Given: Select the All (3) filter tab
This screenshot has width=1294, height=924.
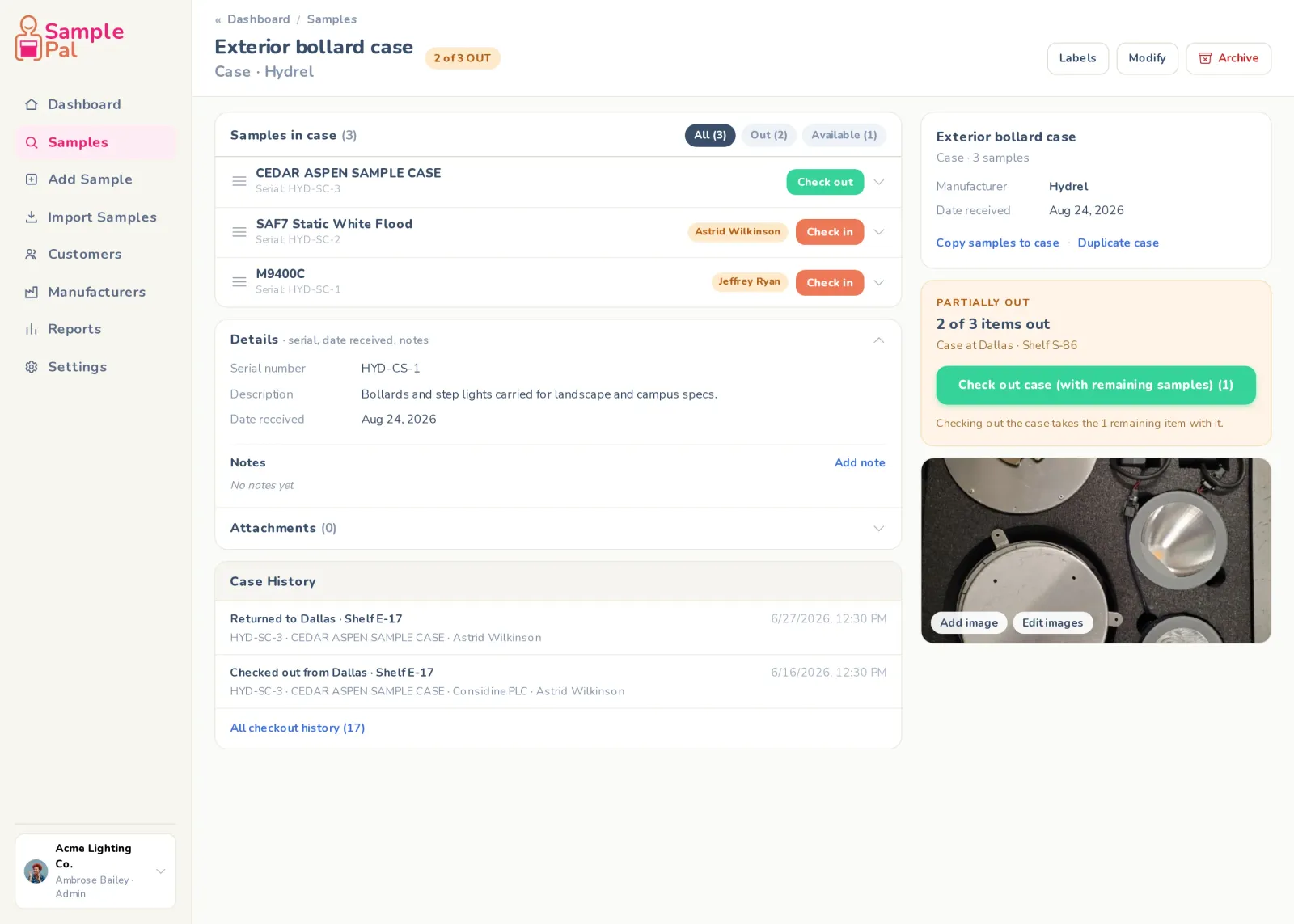Looking at the screenshot, I should coord(710,135).
